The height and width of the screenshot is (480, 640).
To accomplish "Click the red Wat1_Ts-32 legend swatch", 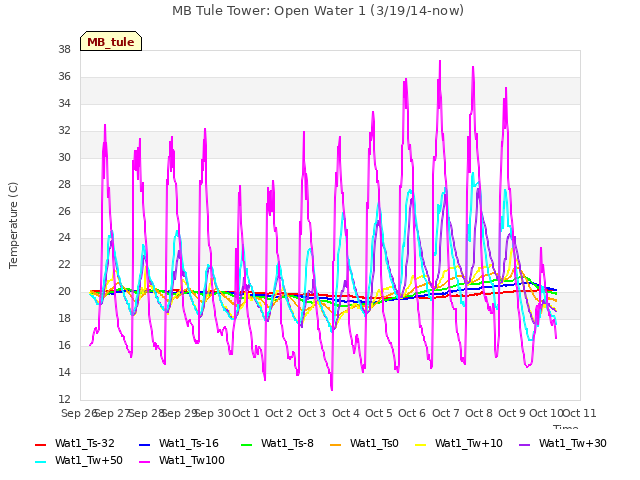I will coord(41,444).
